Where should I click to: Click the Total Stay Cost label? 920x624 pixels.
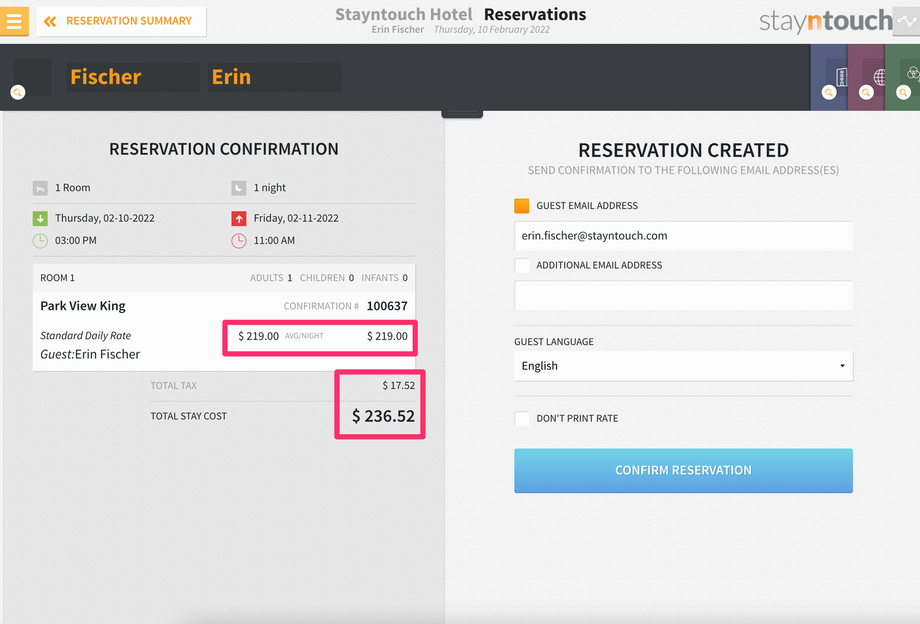(x=188, y=416)
